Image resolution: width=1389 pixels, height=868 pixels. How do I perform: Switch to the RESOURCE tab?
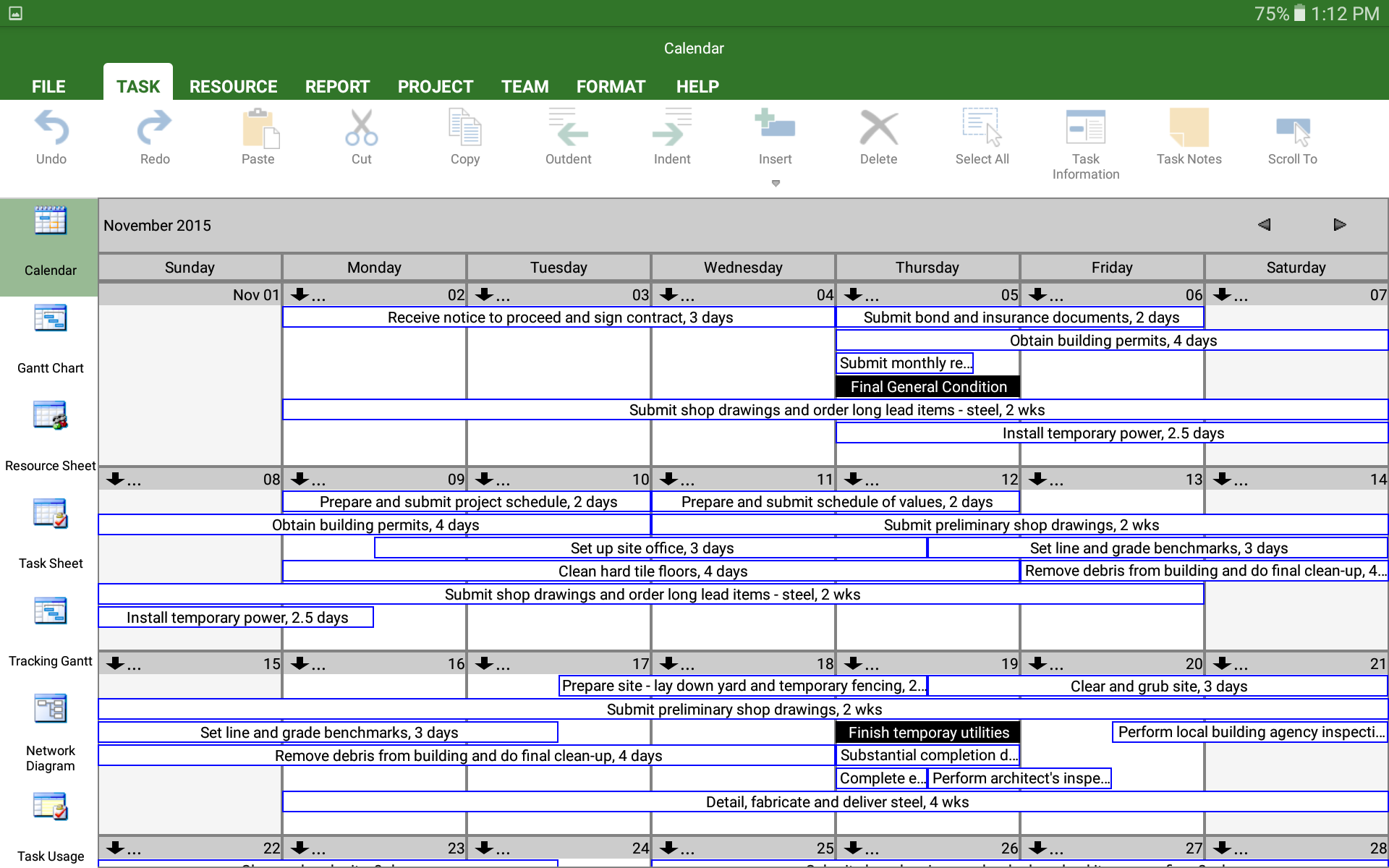(x=233, y=87)
